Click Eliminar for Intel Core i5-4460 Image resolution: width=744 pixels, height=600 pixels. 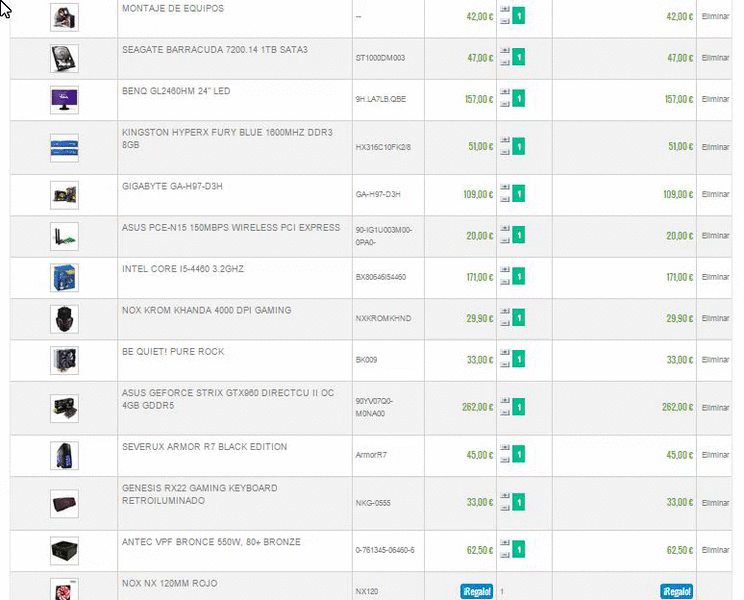tap(715, 277)
